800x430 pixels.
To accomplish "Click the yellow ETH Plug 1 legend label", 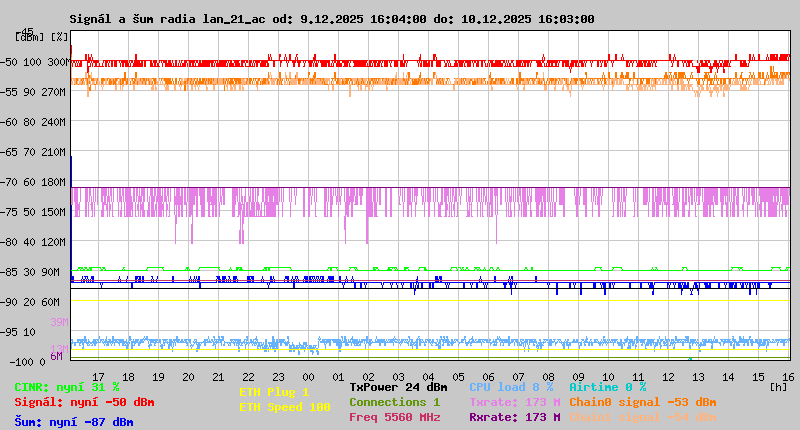I will pos(274,392).
